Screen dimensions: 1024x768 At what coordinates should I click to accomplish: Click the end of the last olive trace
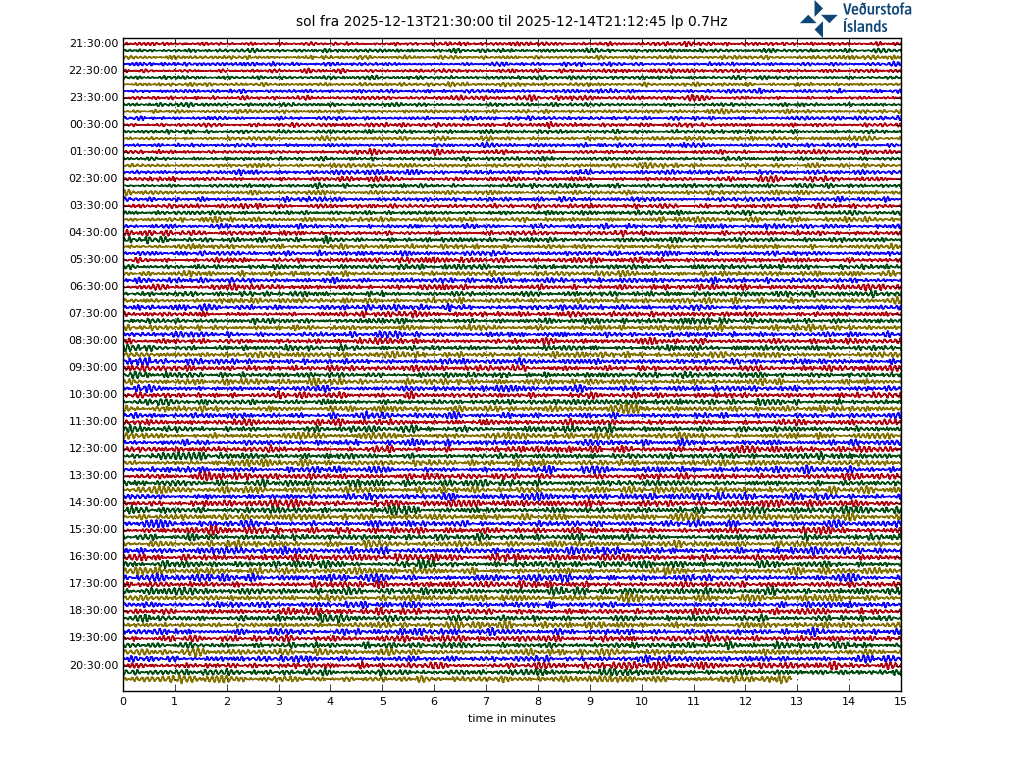click(x=790, y=679)
